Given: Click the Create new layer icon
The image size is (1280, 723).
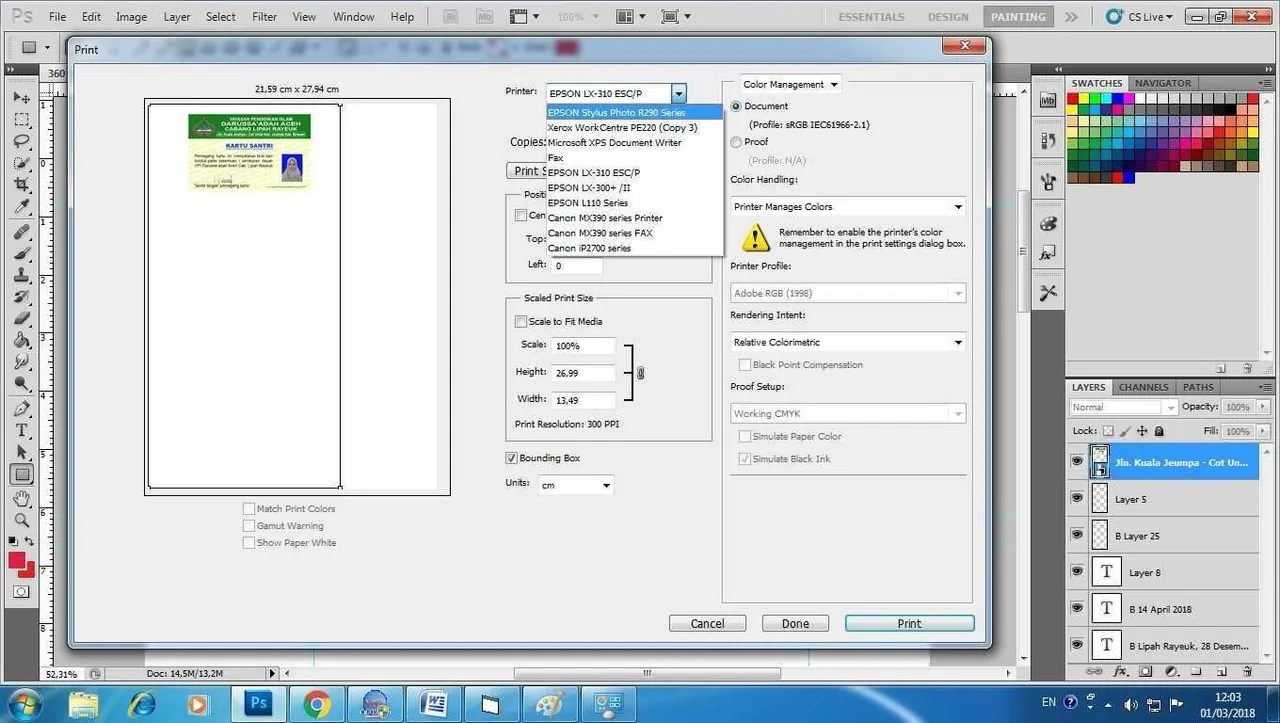Looking at the screenshot, I should tap(1222, 671).
